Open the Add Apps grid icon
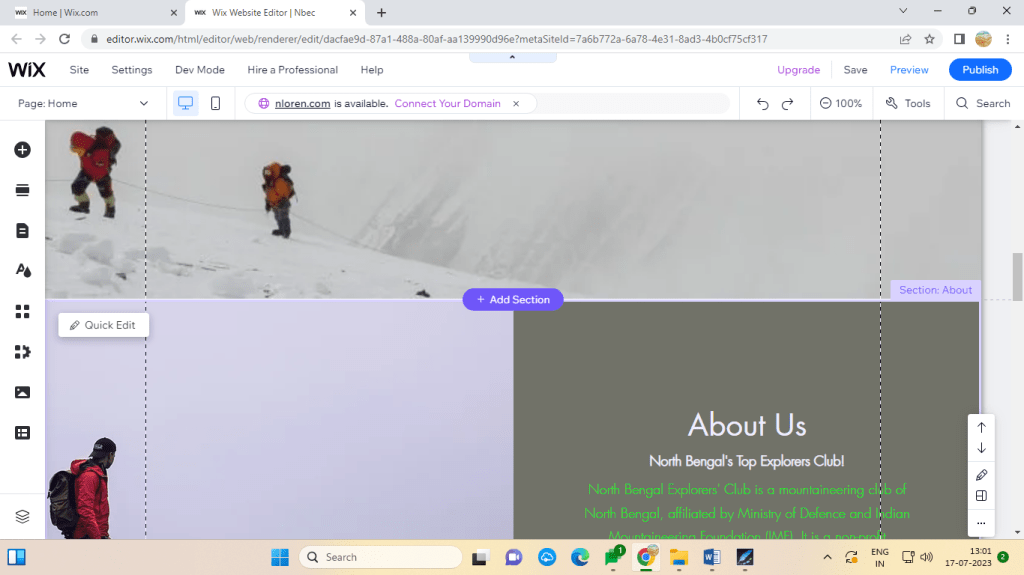Image resolution: width=1024 pixels, height=575 pixels. pyautogui.click(x=22, y=312)
